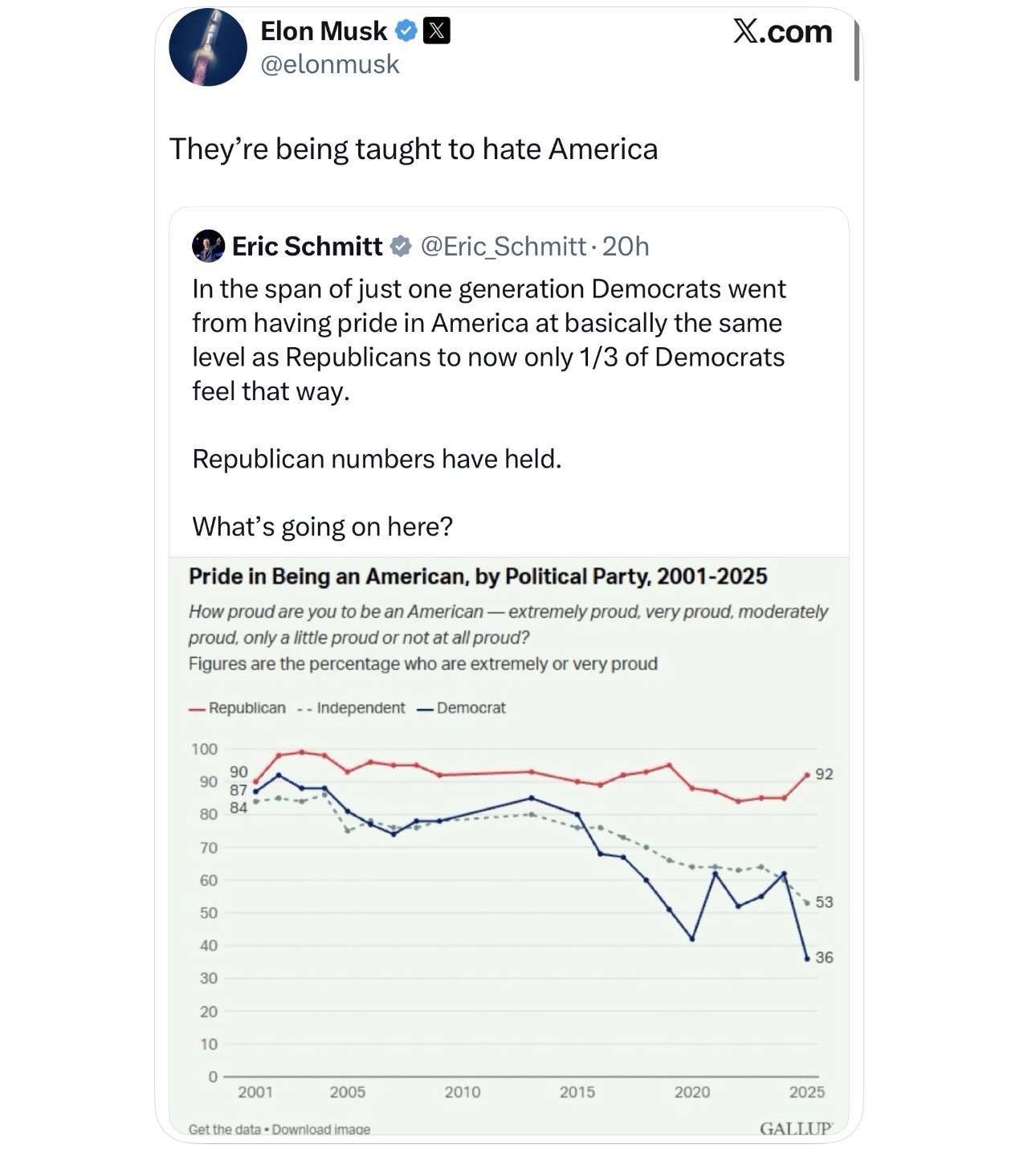The width and height of the screenshot is (1036, 1157).
Task: Click the Gallup logo in chart footer
Action: [x=796, y=1128]
